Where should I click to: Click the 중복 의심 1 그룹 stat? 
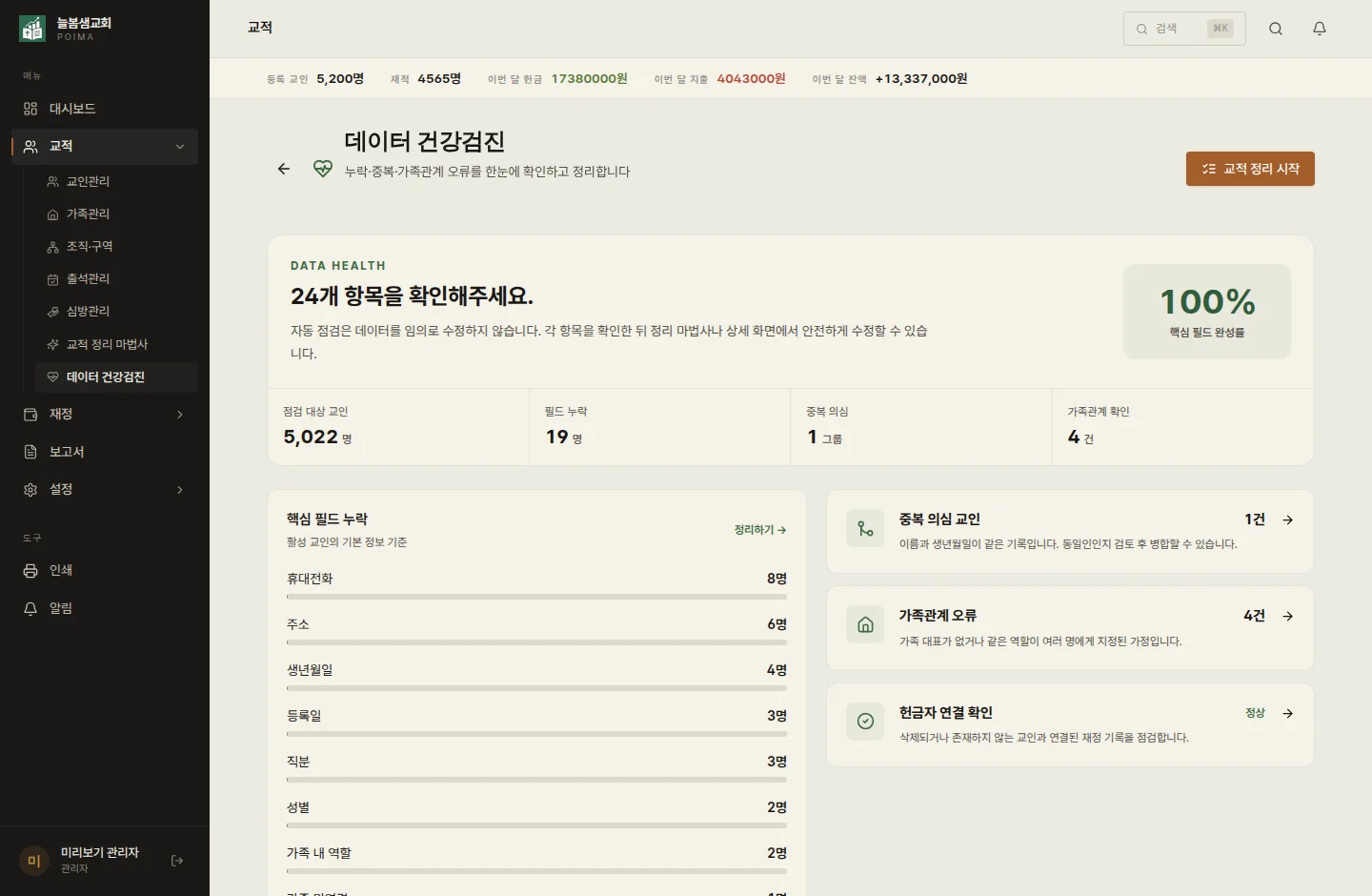(921, 427)
